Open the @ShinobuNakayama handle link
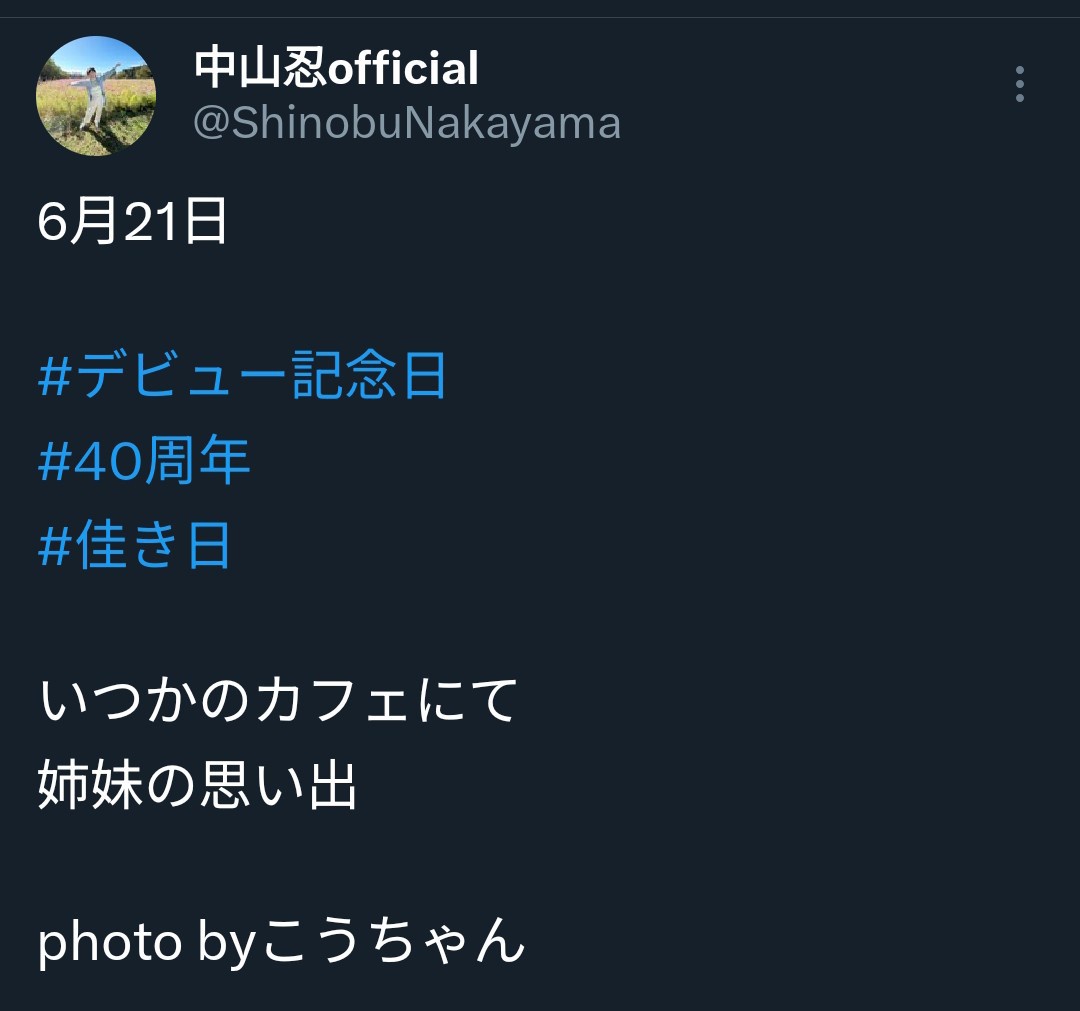1080x1011 pixels. point(407,123)
